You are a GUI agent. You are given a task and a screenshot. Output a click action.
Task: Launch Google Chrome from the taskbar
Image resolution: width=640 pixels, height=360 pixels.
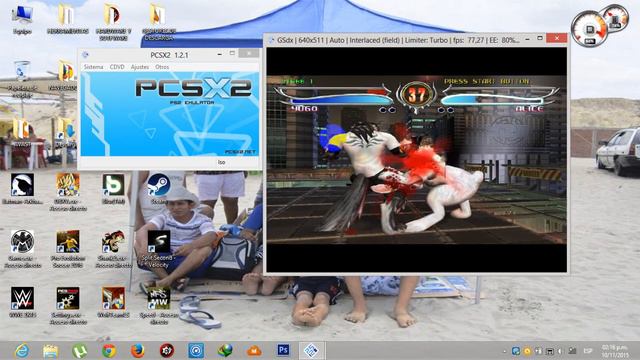(109, 351)
